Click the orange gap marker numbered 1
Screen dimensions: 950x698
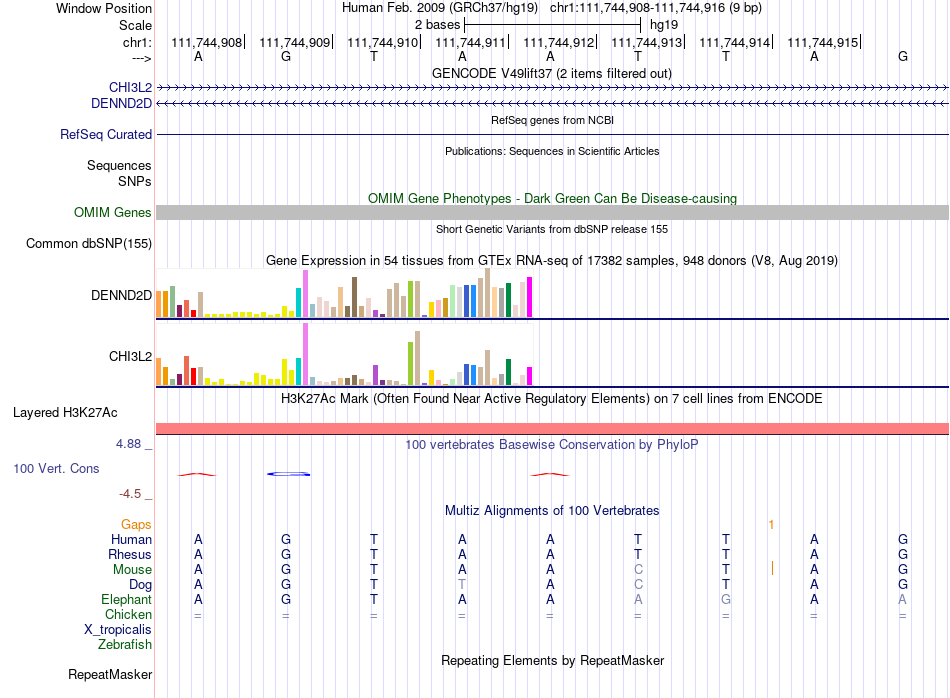771,525
